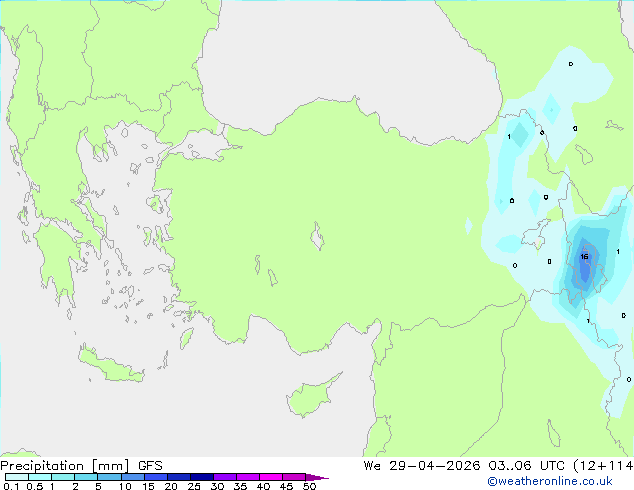
Task: Click the 20–25 mm legend swatch
Action: pyautogui.click(x=179, y=477)
